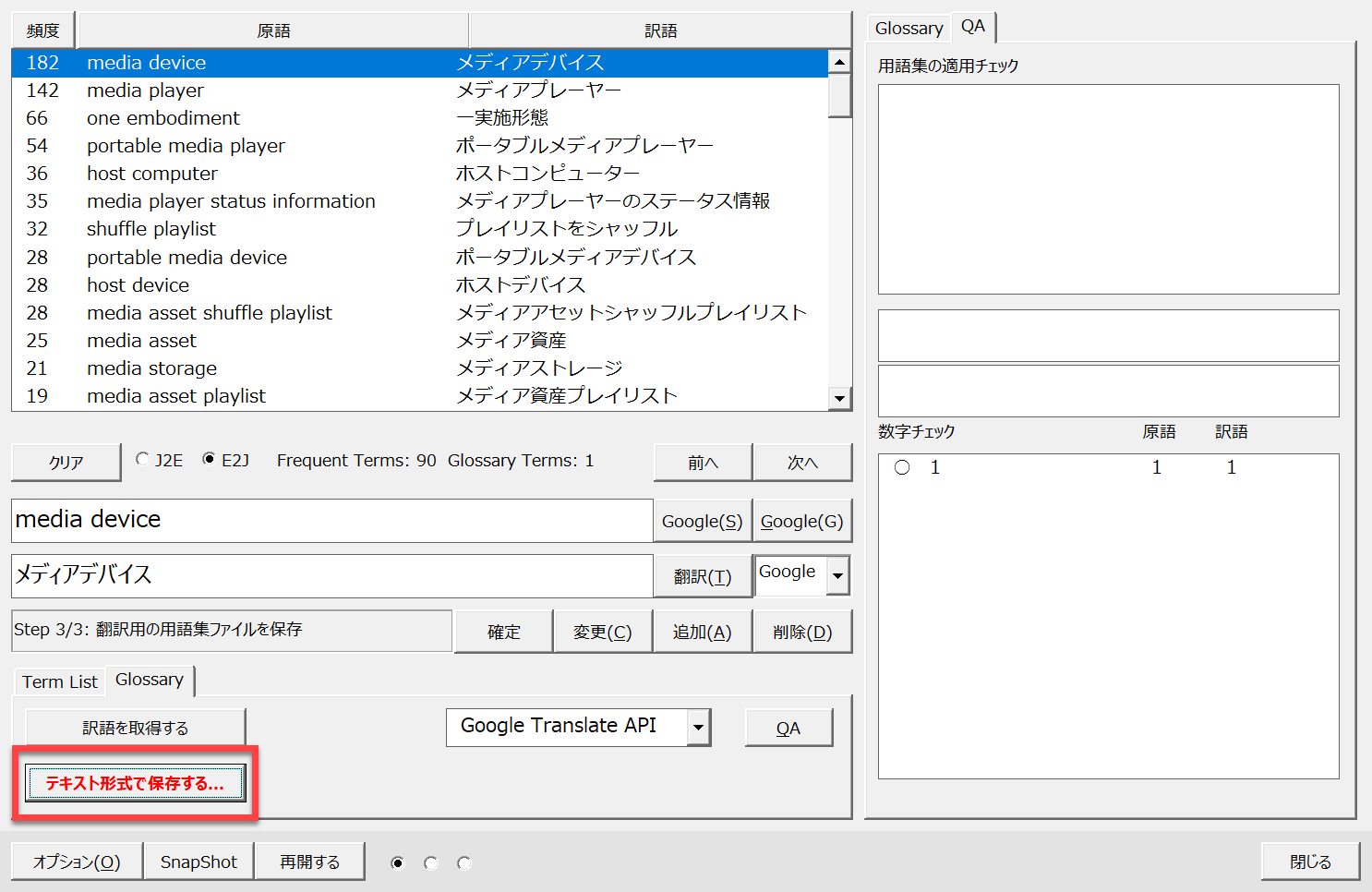Switch to the Term List tab
1372x892 pixels.
coord(59,681)
